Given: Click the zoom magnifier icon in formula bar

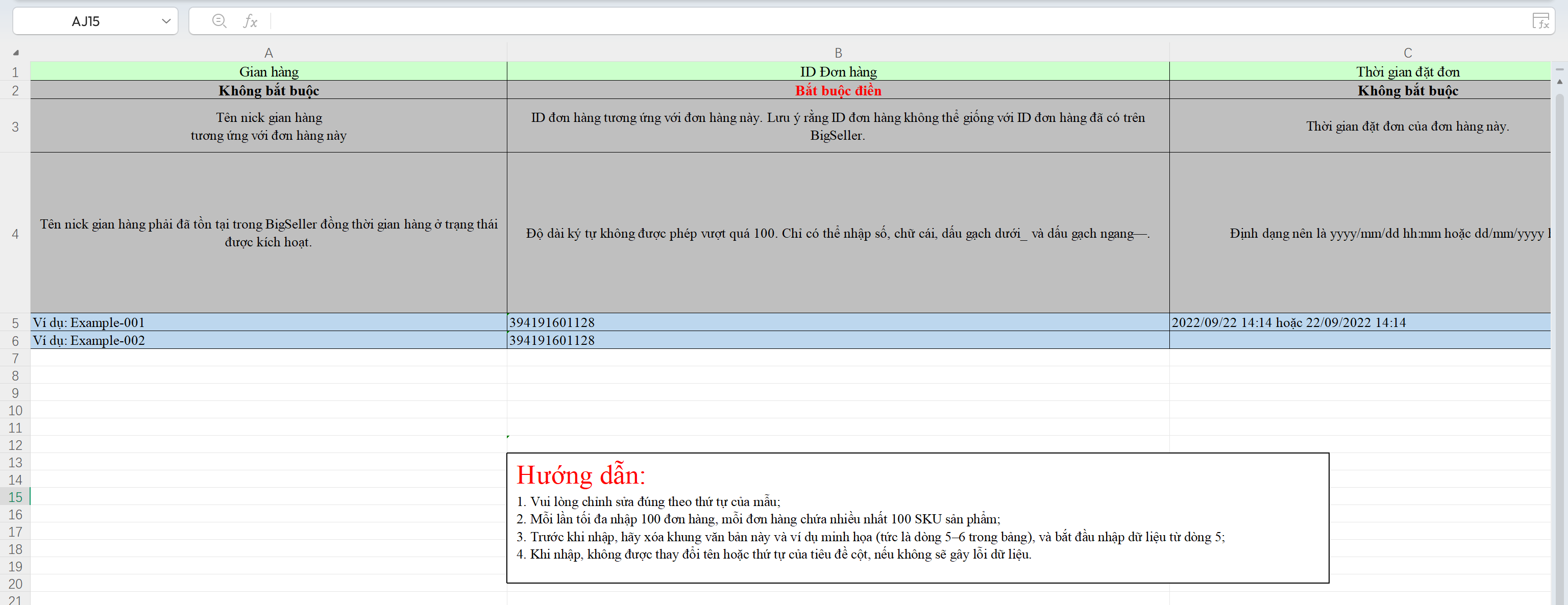Looking at the screenshot, I should click(x=219, y=21).
